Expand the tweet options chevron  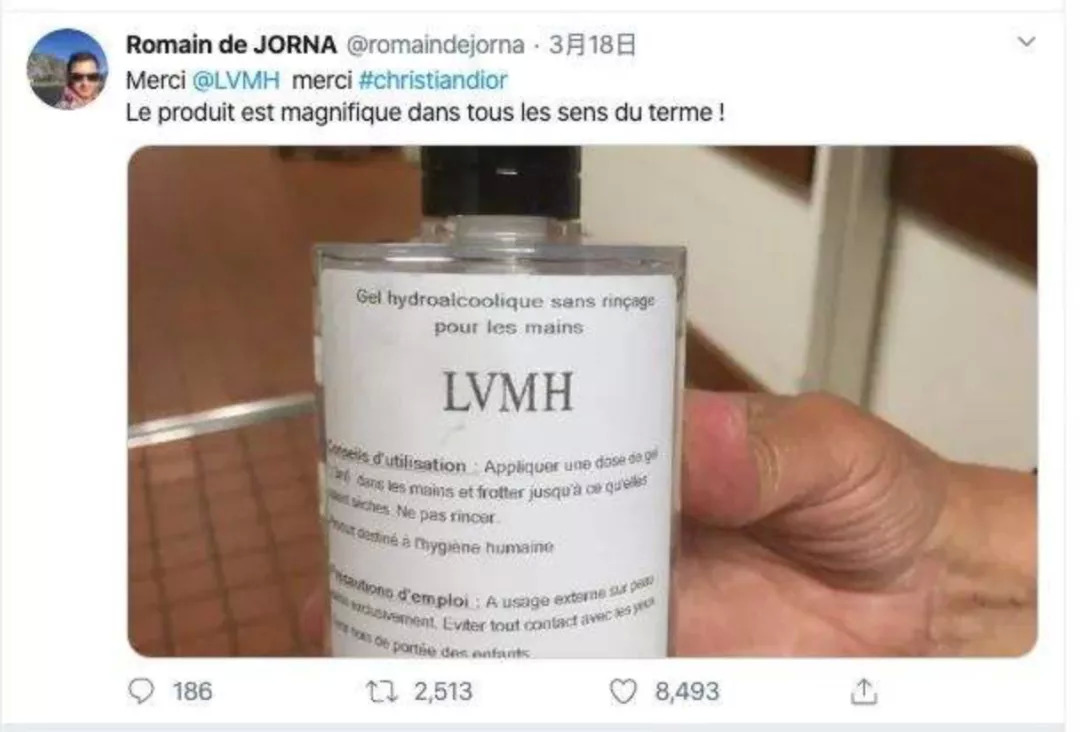(x=1026, y=42)
